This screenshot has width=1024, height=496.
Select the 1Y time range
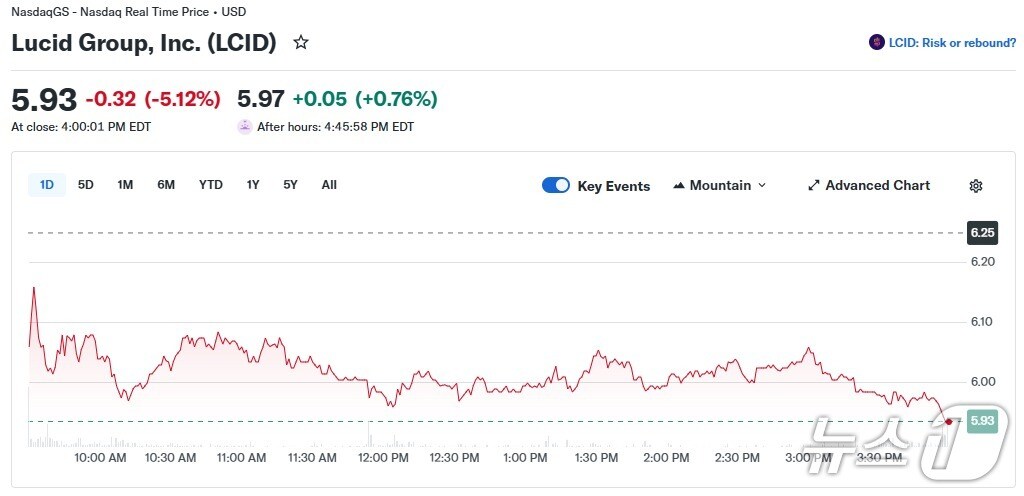click(x=253, y=184)
